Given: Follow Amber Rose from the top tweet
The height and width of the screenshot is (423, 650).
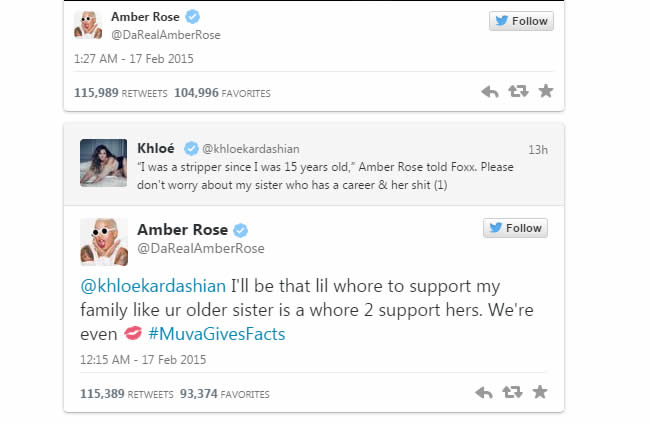Looking at the screenshot, I should (x=520, y=21).
